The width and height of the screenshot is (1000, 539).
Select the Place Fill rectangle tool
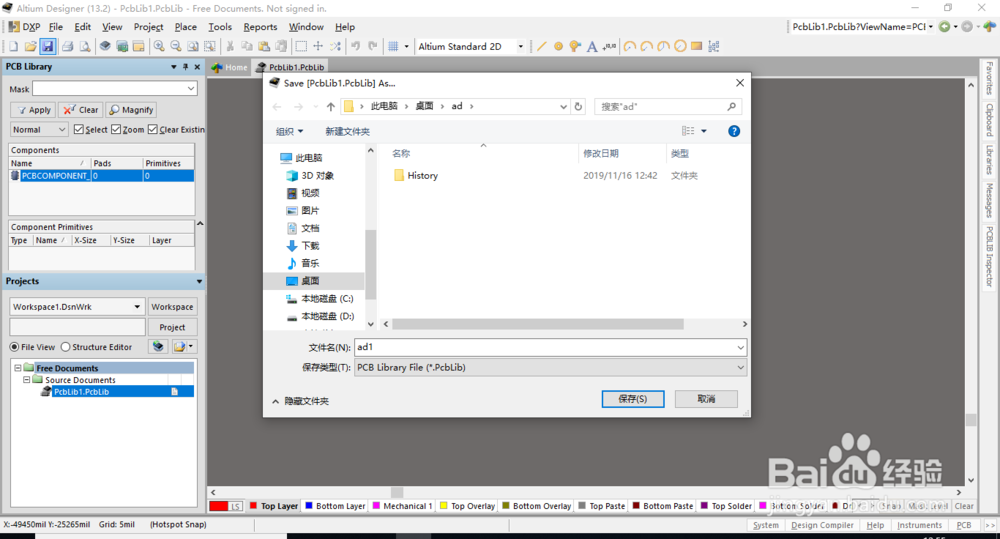click(696, 47)
